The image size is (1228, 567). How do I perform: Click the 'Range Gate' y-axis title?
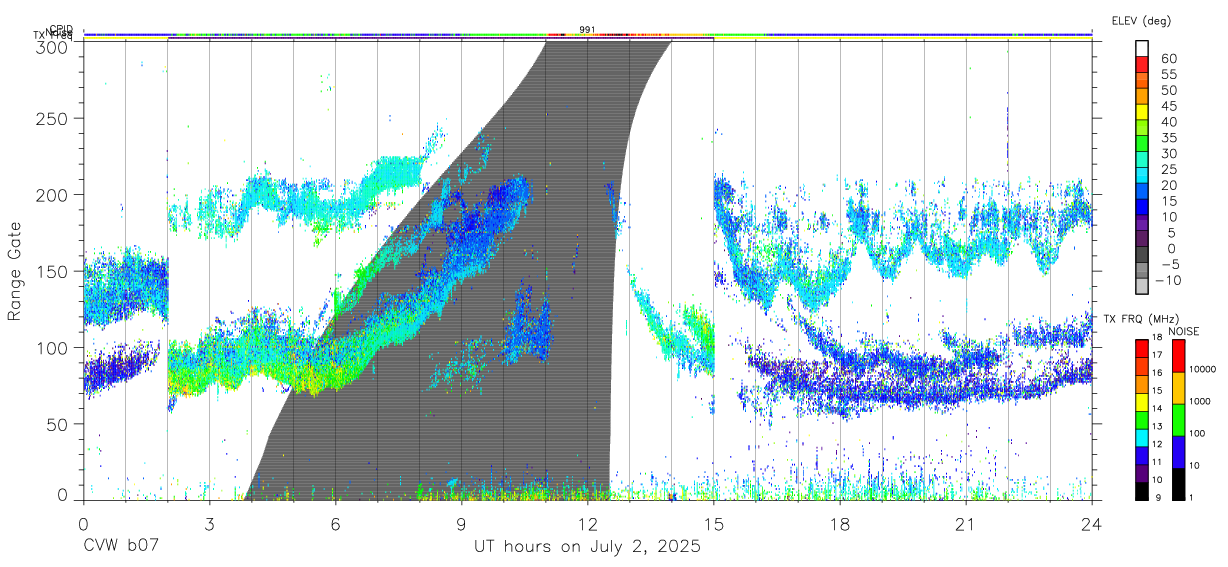[x=16, y=271]
